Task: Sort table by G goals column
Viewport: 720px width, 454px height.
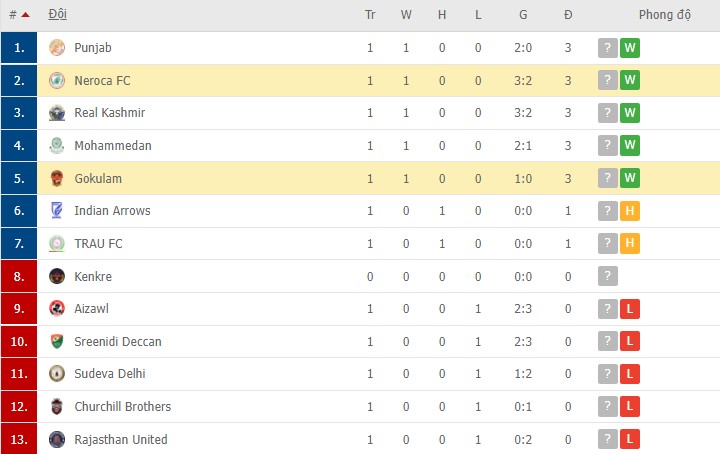Action: (x=523, y=15)
